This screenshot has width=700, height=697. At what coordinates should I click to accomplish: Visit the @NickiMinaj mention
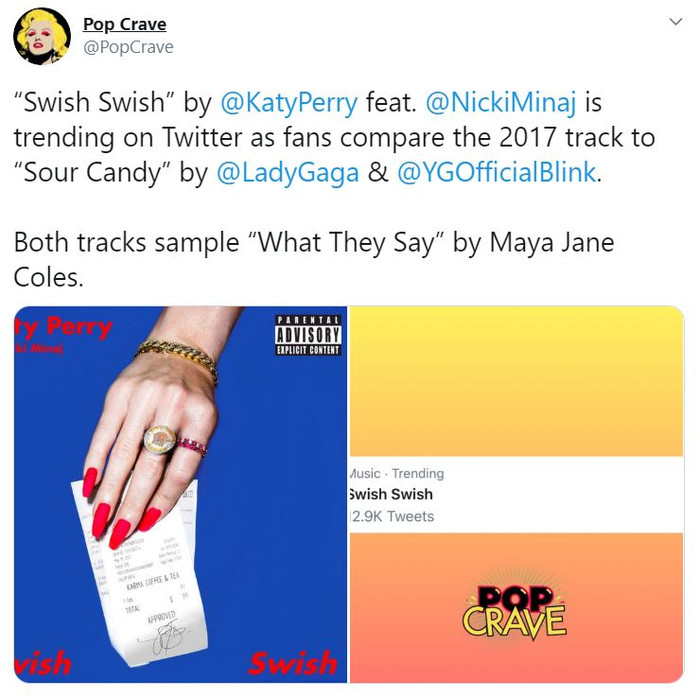[500, 102]
